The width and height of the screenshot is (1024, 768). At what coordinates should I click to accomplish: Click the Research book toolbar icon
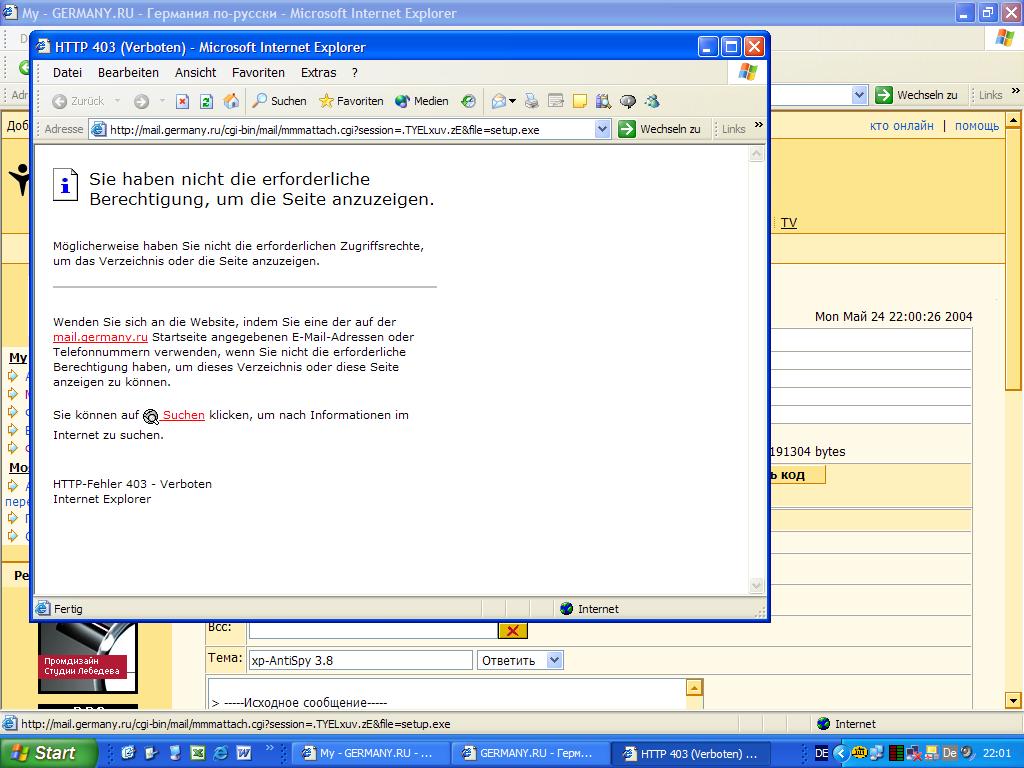(x=603, y=101)
